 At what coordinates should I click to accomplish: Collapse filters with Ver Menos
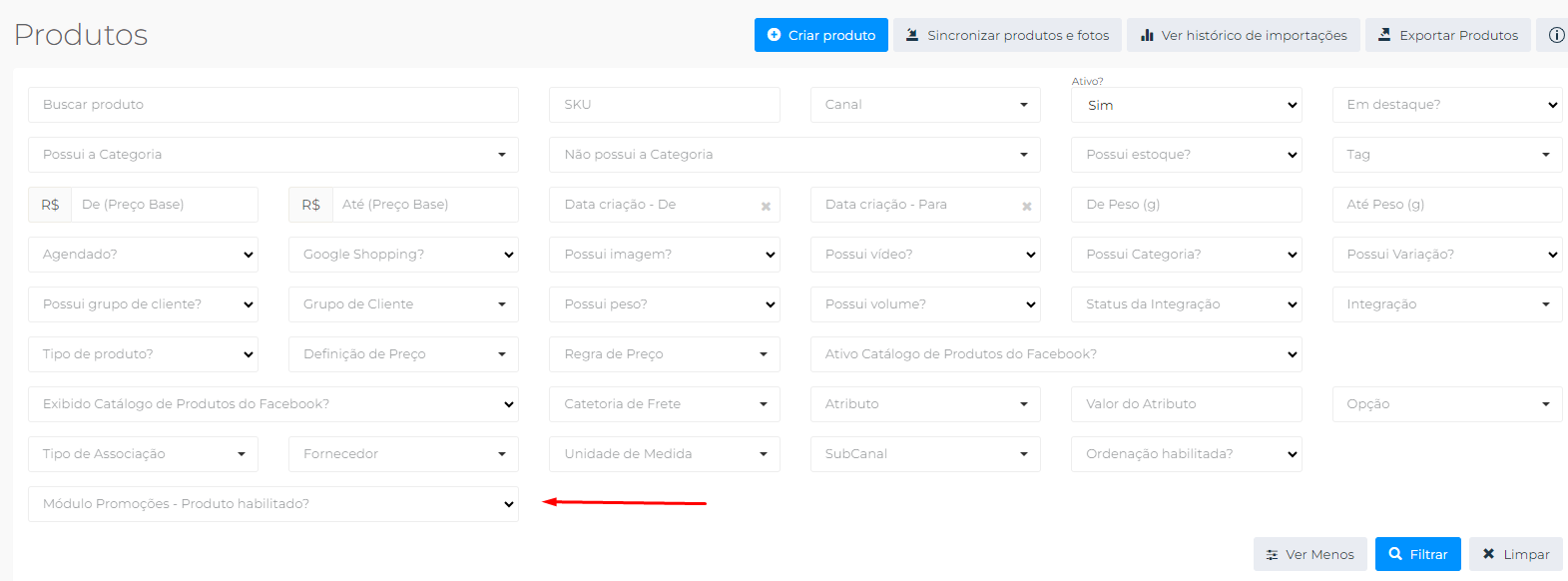click(1309, 554)
